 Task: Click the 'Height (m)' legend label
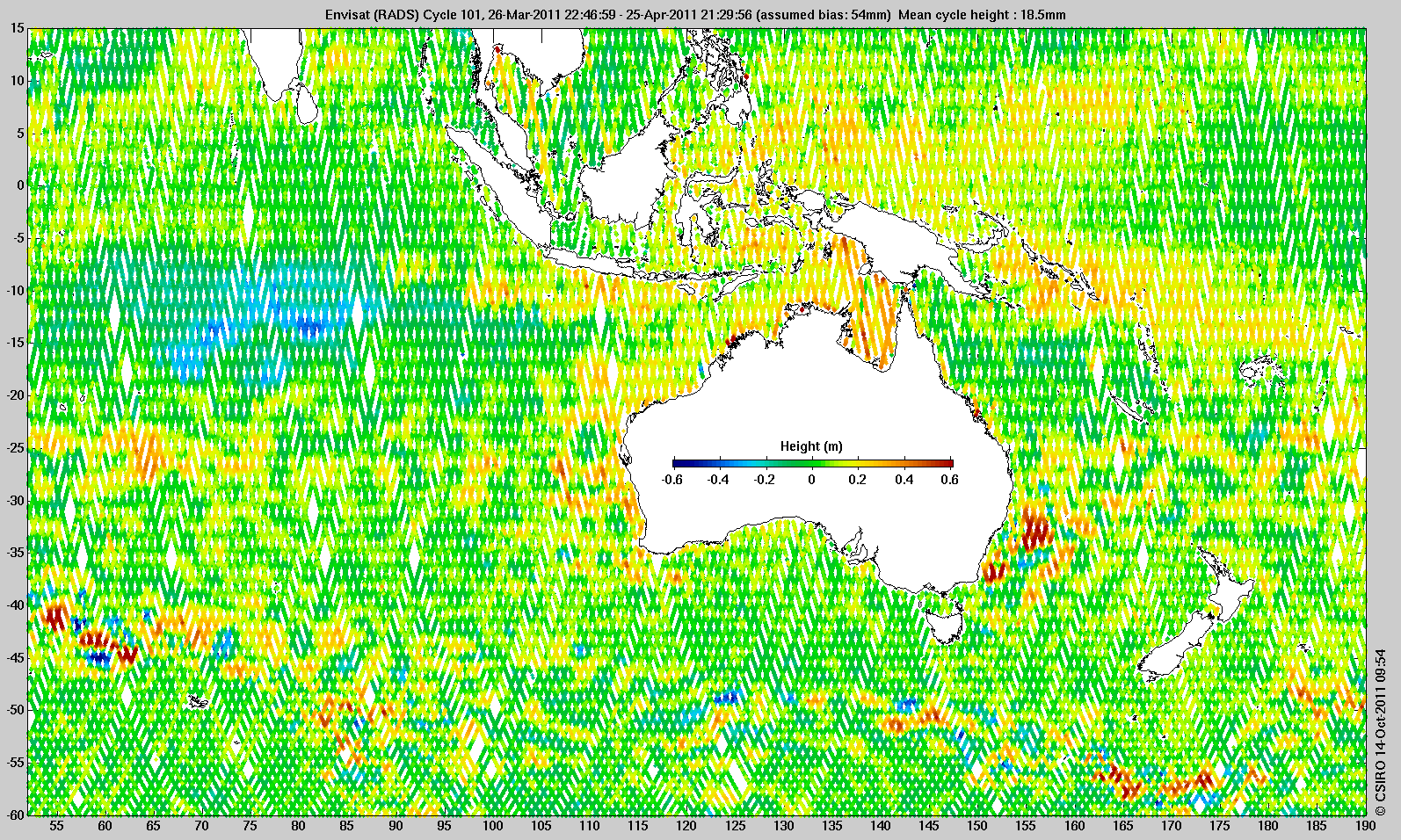click(x=811, y=446)
